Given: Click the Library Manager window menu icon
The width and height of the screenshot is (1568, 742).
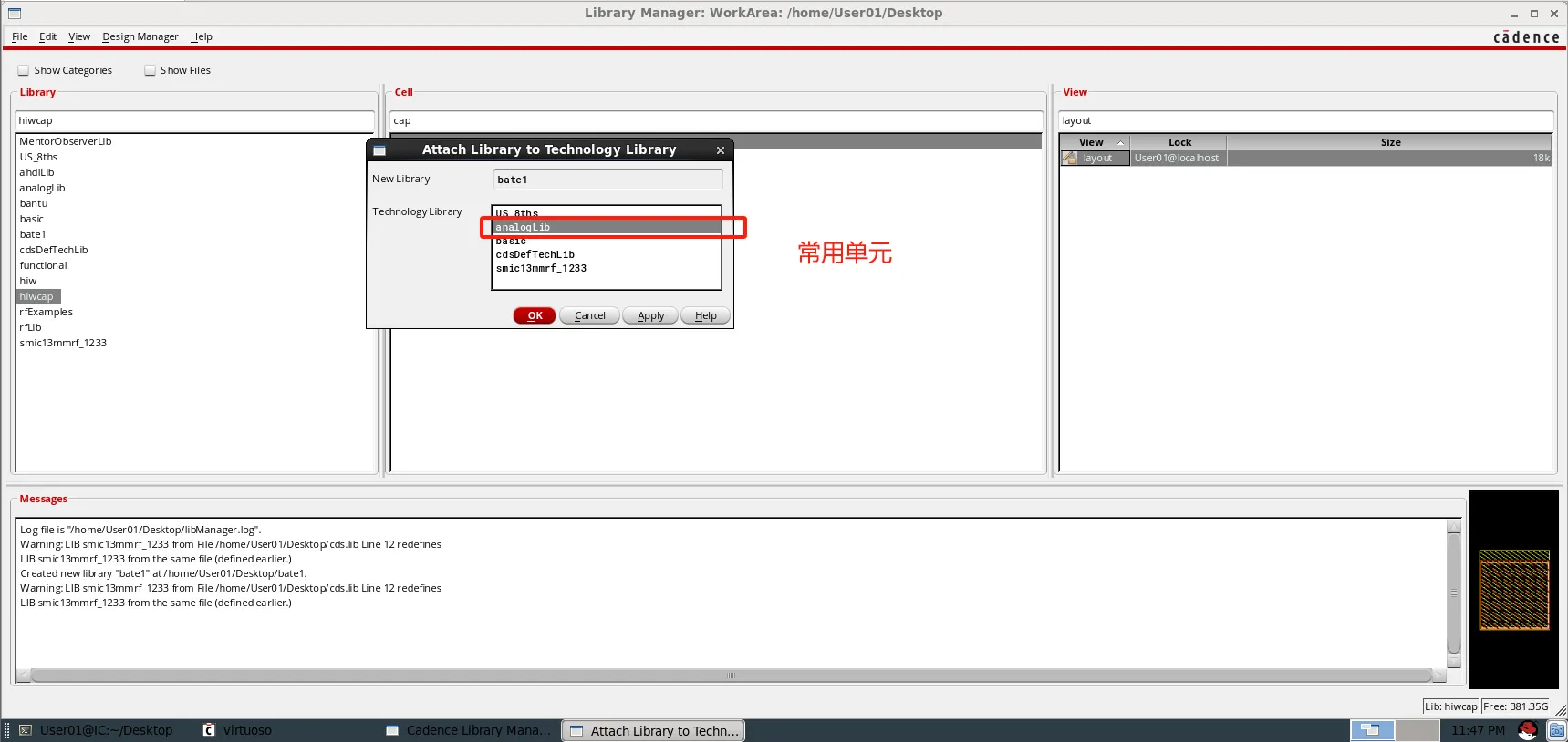Looking at the screenshot, I should (15, 13).
